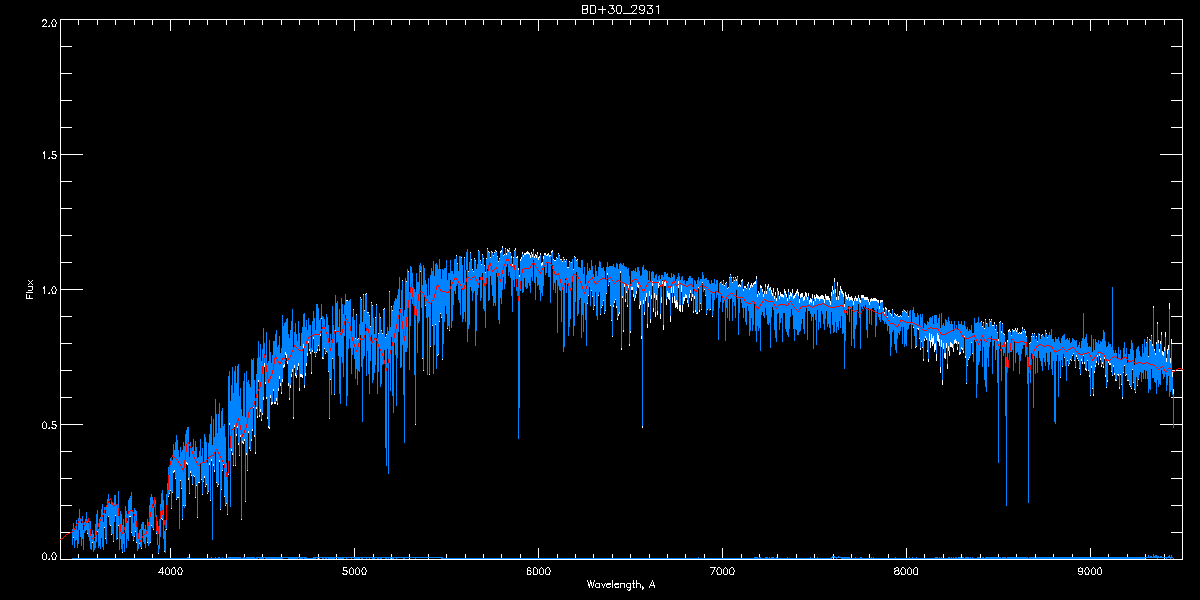This screenshot has height=600, width=1200.
Task: Click the 0.5 flux tick label
Action: click(x=47, y=424)
